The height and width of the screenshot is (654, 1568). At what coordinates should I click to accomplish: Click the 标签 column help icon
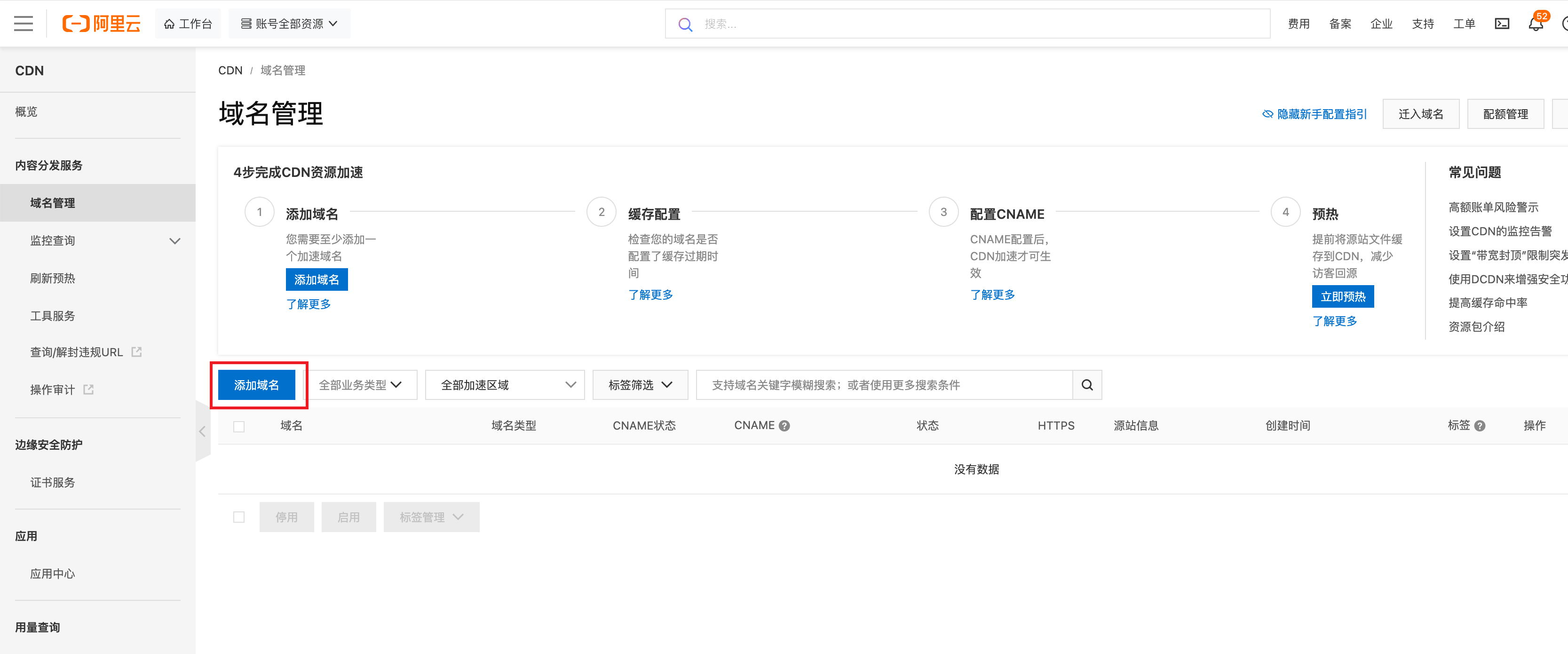[1480, 426]
